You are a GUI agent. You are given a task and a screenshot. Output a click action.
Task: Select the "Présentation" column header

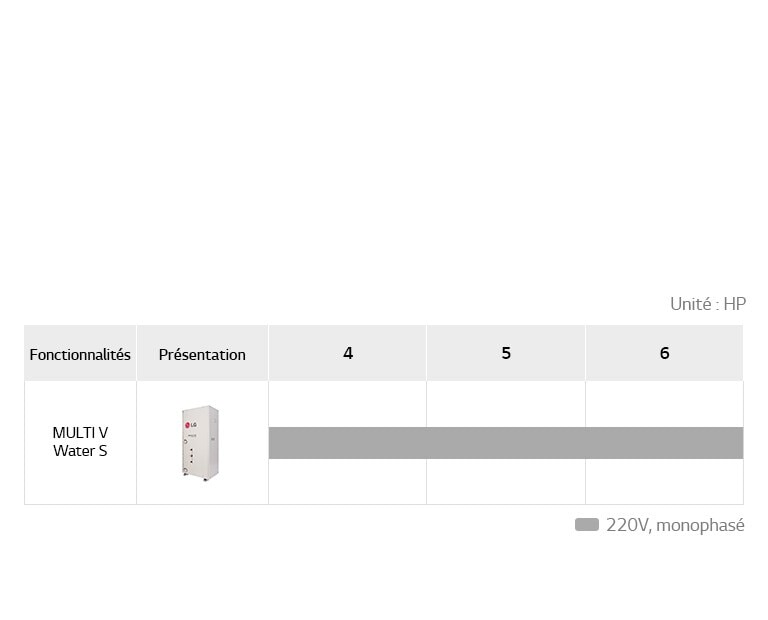(x=202, y=354)
